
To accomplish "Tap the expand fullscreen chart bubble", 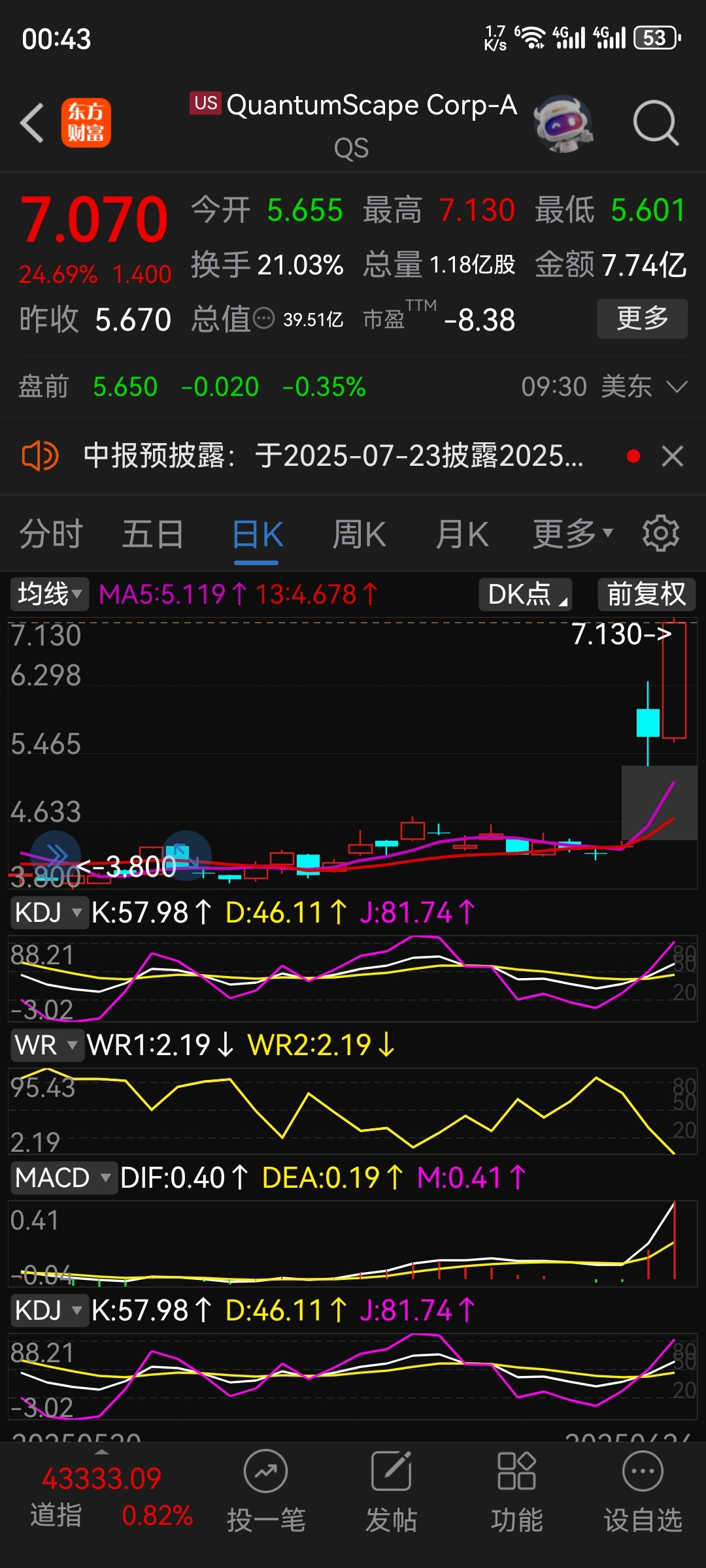I will (187, 855).
